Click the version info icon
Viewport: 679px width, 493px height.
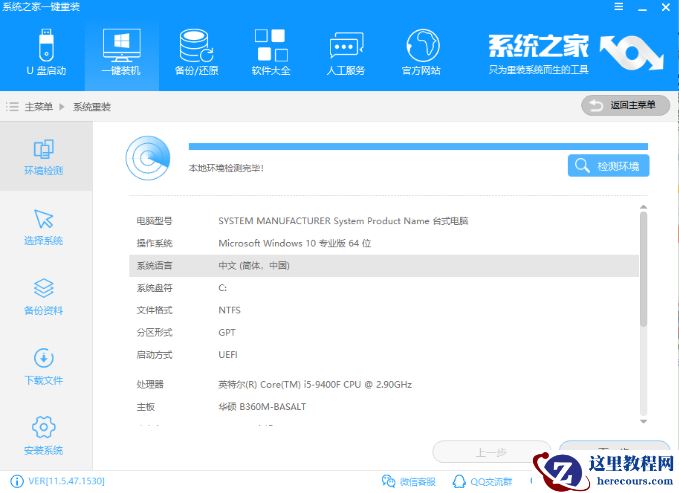coord(16,481)
